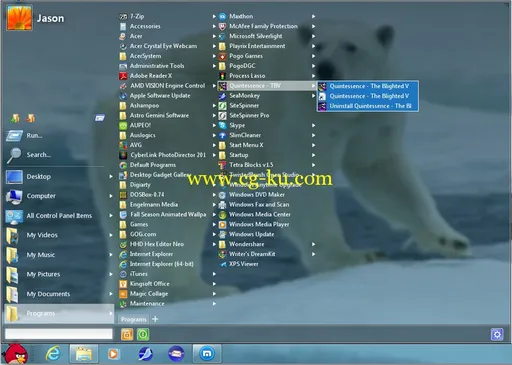Click the DOSBox-0.74 icon

coord(123,195)
